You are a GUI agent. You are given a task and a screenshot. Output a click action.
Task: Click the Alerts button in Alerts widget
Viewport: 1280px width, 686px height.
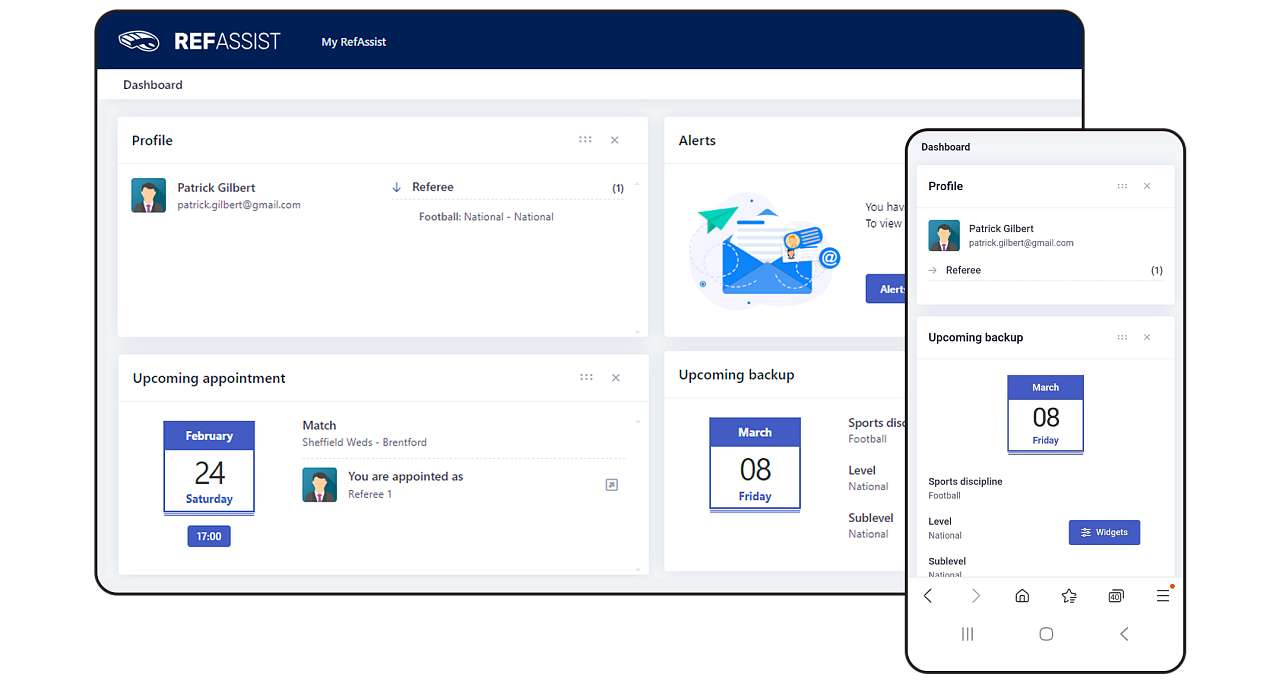885,289
